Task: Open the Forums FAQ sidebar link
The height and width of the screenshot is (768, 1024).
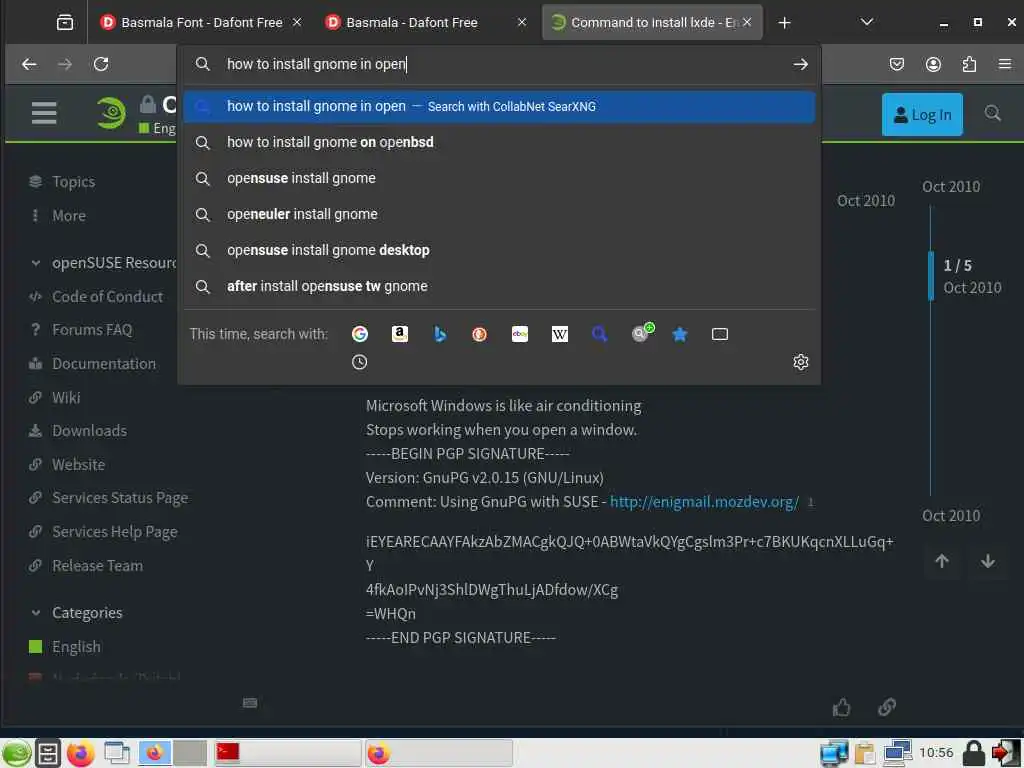Action: point(91,330)
